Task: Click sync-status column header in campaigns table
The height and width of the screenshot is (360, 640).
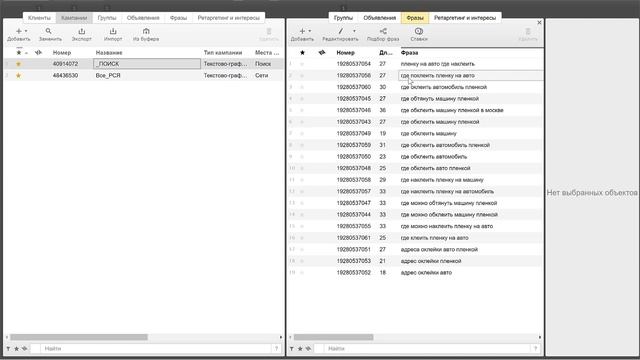Action: (x=38, y=53)
